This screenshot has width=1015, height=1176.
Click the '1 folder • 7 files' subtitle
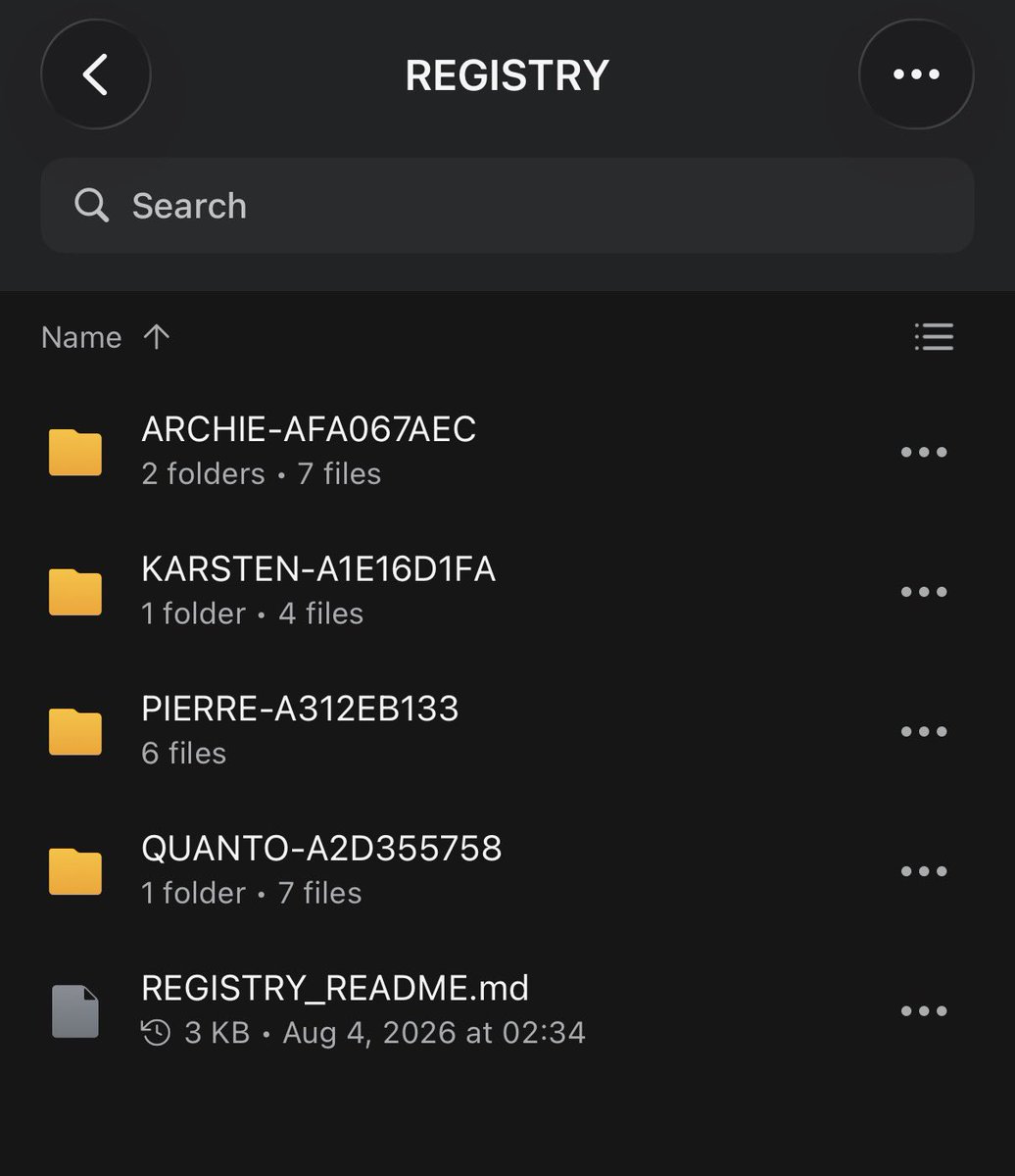coord(252,894)
